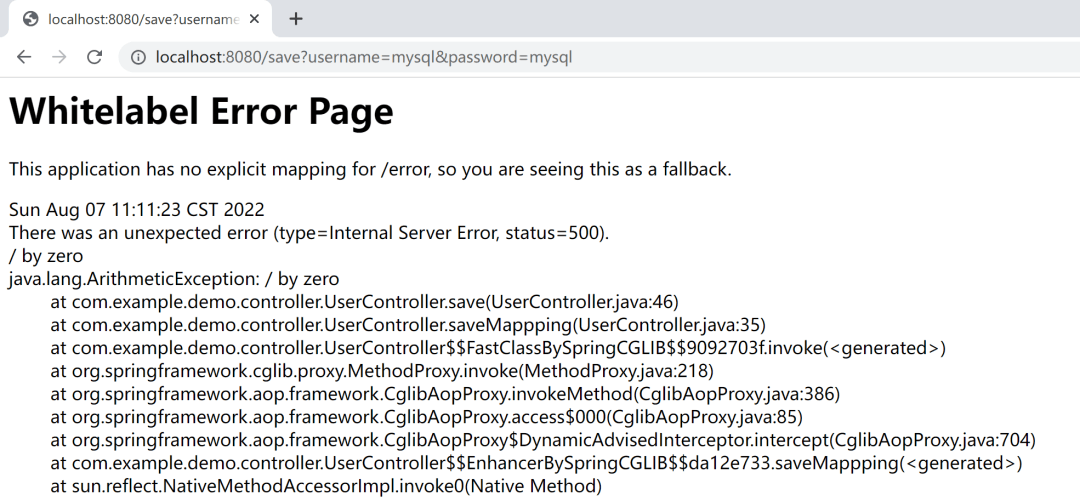
Task: Reload the current page
Action: pos(95,57)
